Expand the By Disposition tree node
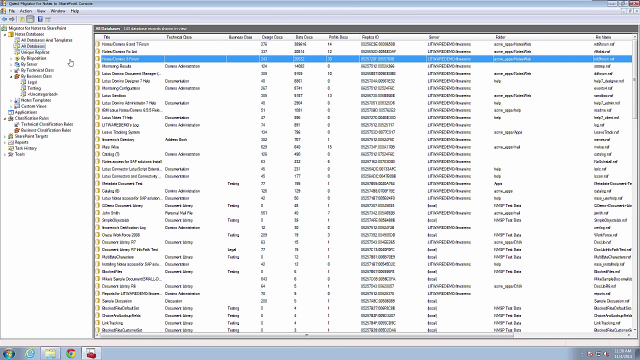Image resolution: width=640 pixels, height=360 pixels. click(11, 58)
